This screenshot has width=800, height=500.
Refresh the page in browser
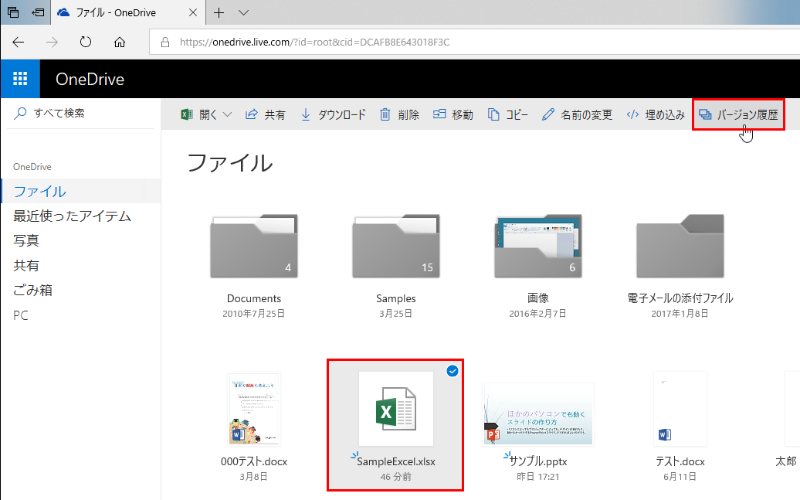click(85, 42)
